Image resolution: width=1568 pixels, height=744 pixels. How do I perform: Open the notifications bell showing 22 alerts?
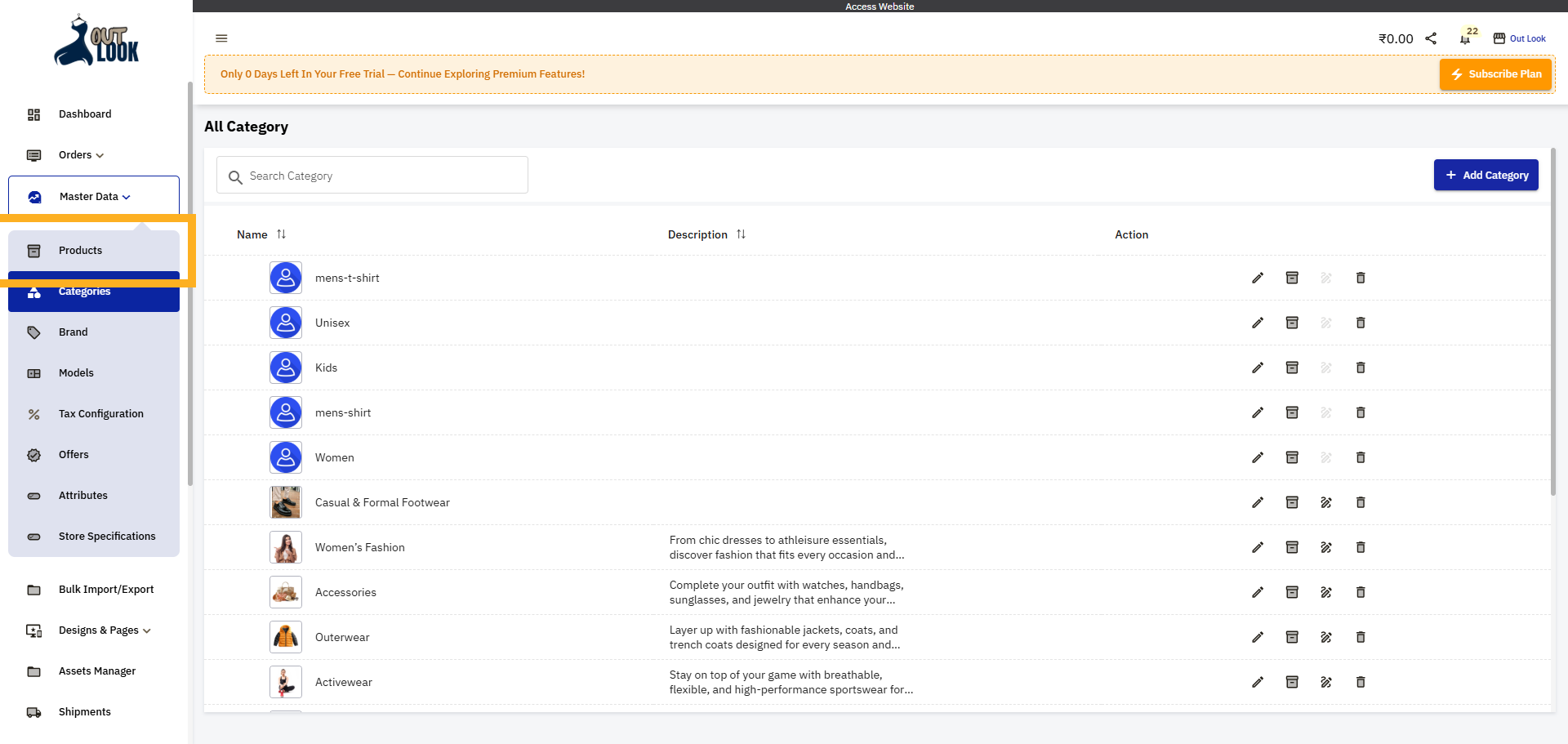pyautogui.click(x=1464, y=38)
